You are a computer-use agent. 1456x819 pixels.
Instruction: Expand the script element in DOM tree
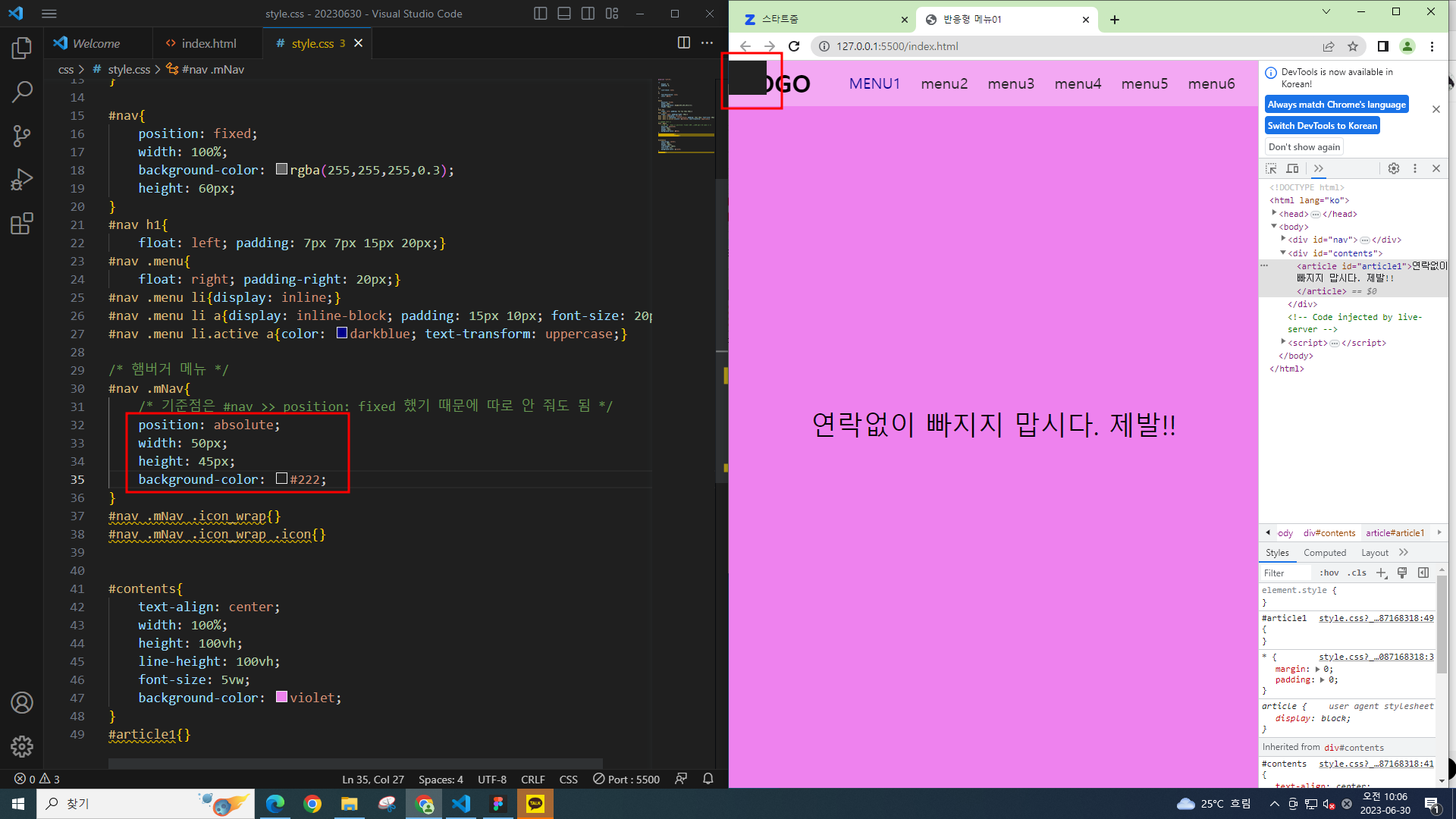click(1283, 343)
